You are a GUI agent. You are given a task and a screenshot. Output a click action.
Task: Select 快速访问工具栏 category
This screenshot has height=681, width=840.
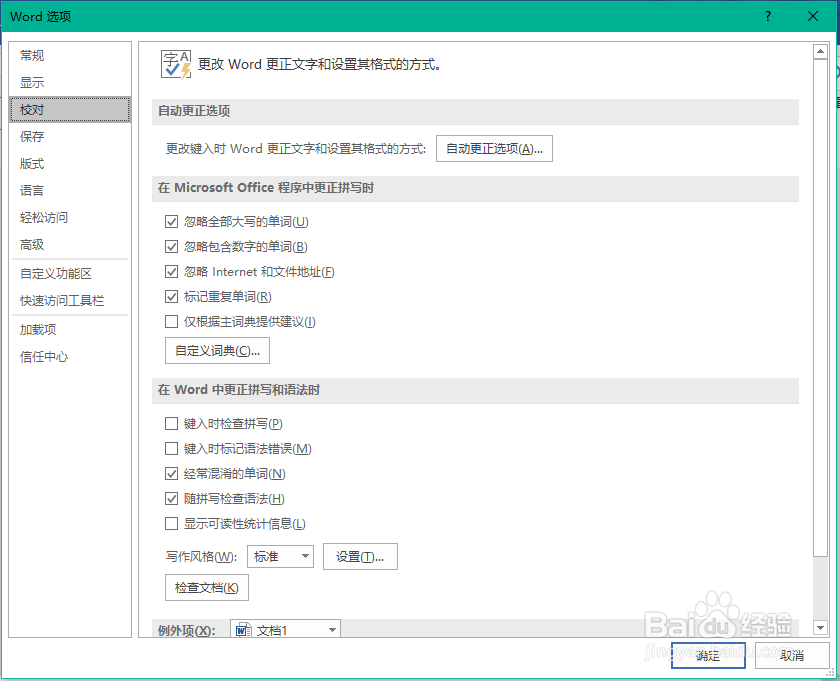(70, 301)
